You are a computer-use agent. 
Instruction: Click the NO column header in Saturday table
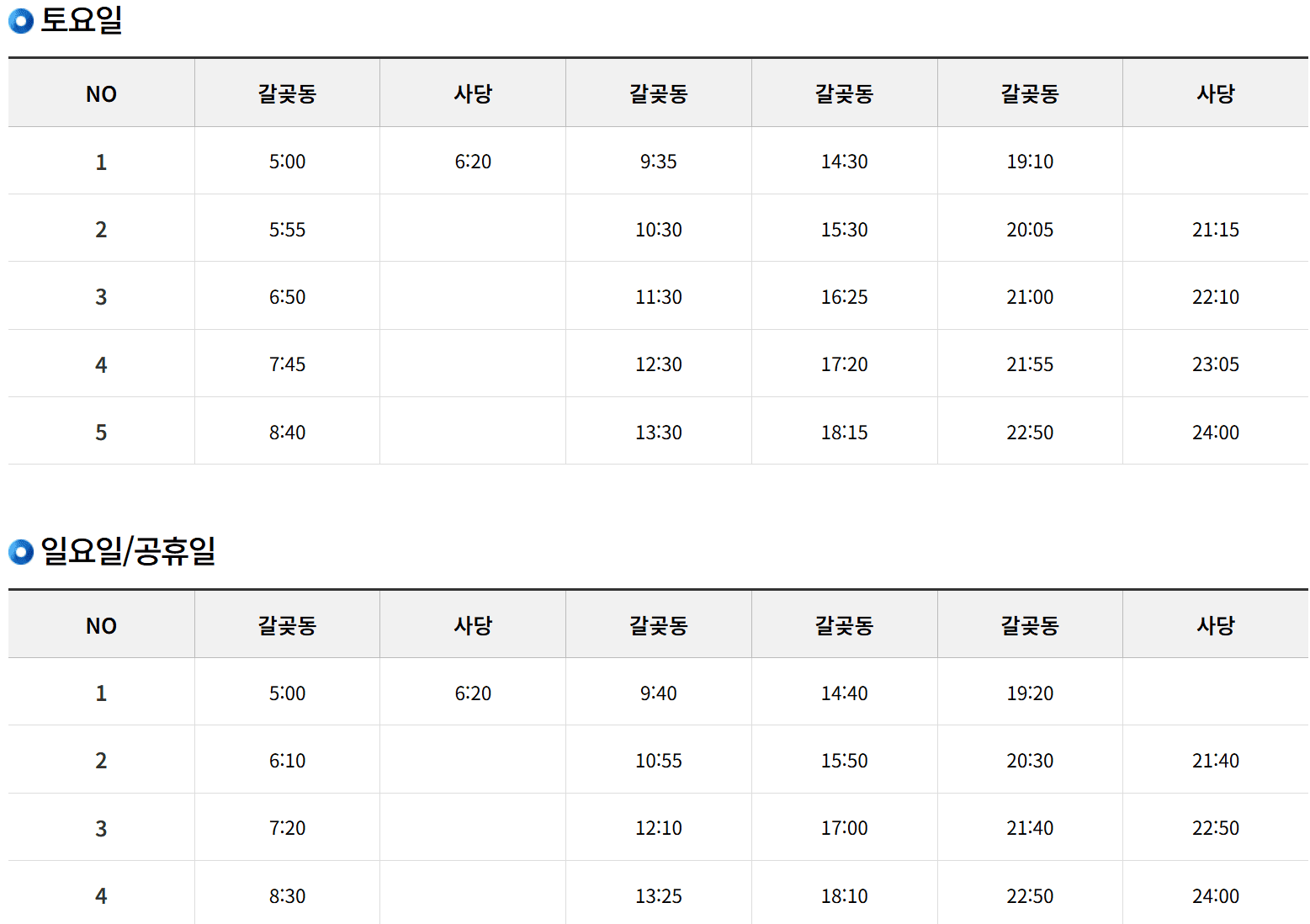101,94
